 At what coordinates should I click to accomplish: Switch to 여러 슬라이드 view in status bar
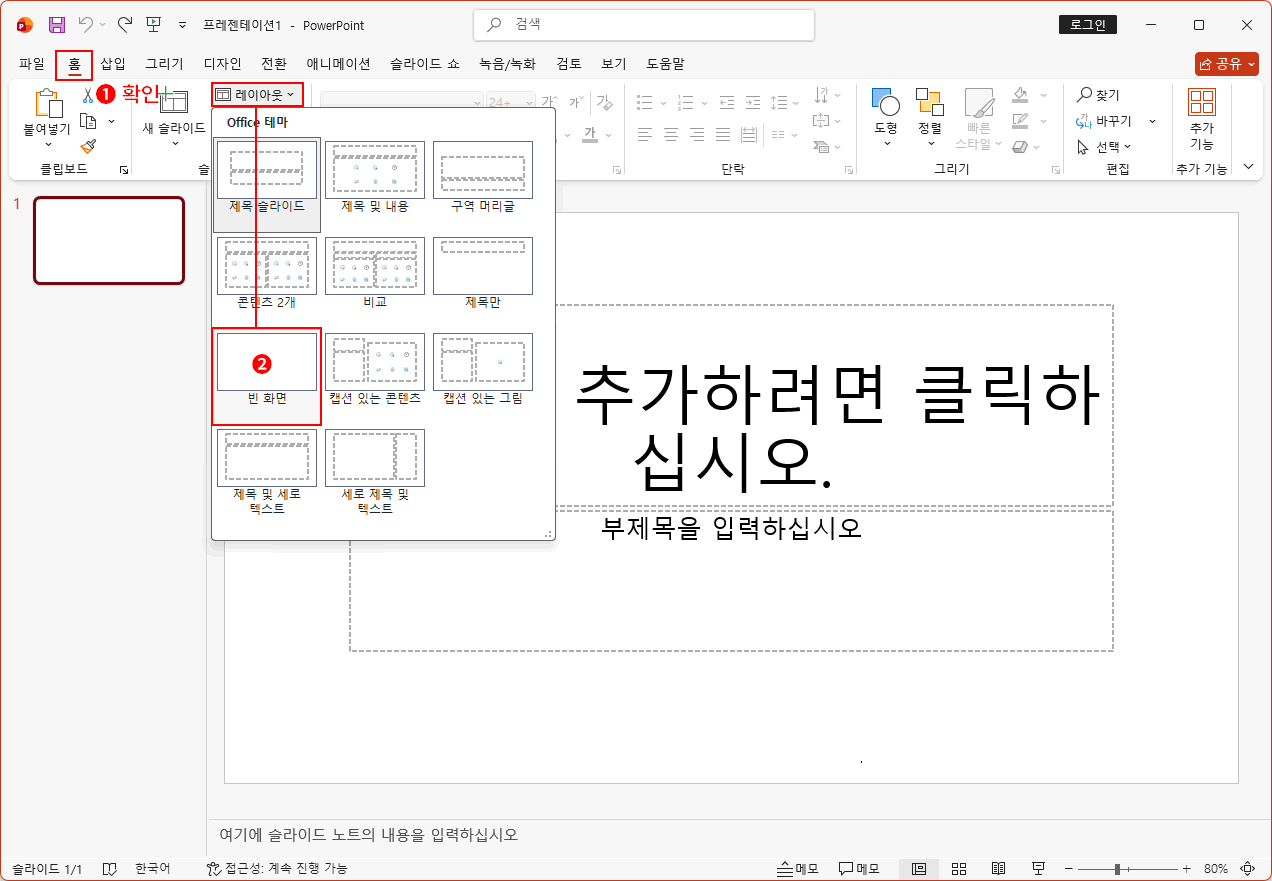958,868
